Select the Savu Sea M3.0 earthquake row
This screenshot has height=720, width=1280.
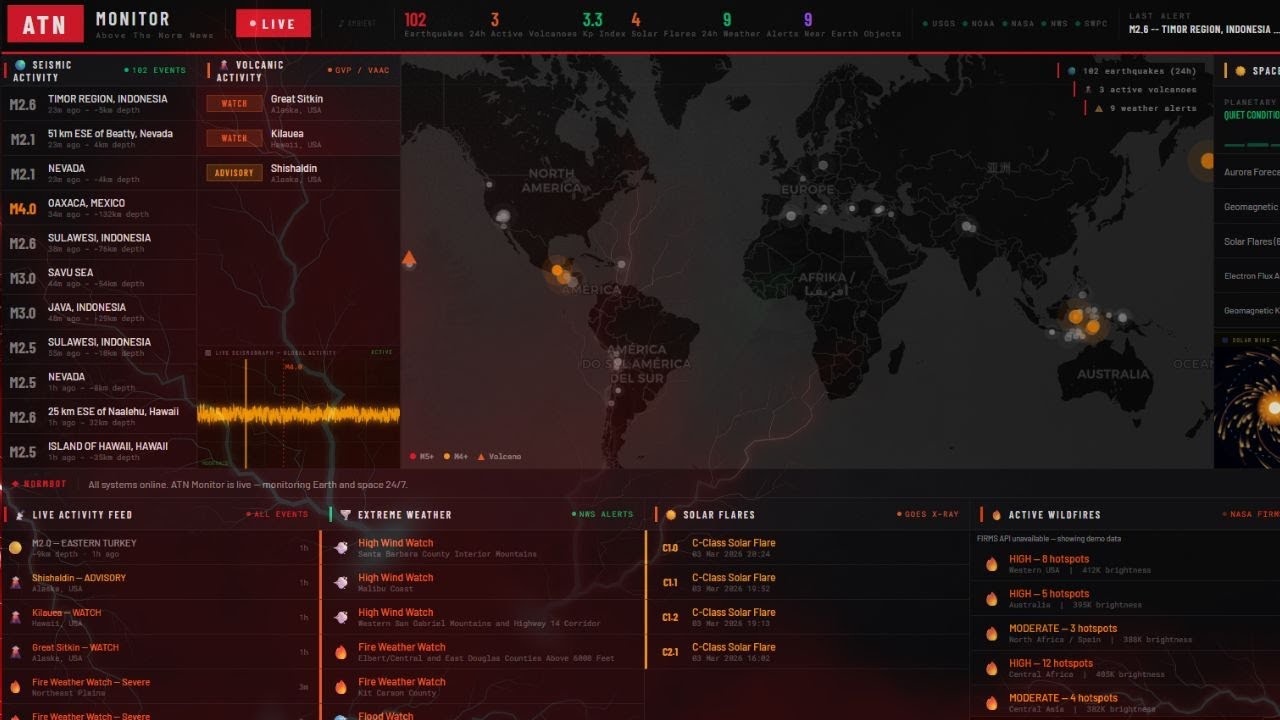[99, 277]
